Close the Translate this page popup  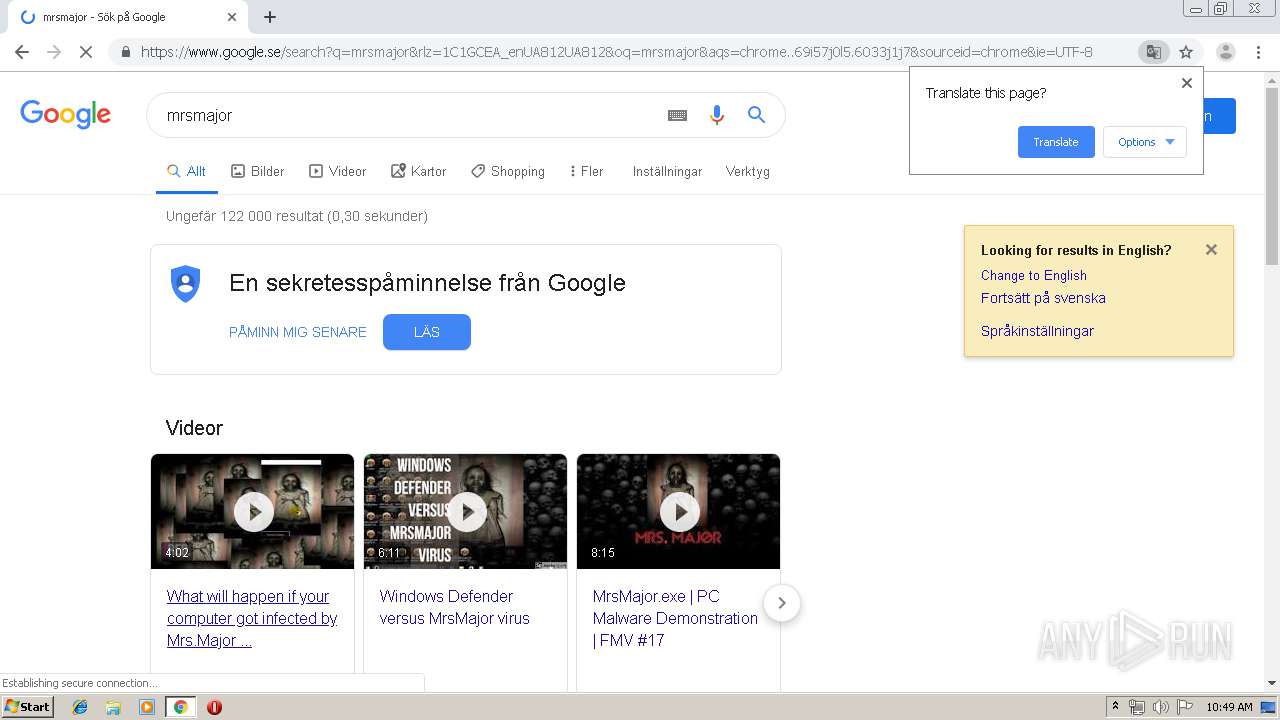coord(1187,83)
